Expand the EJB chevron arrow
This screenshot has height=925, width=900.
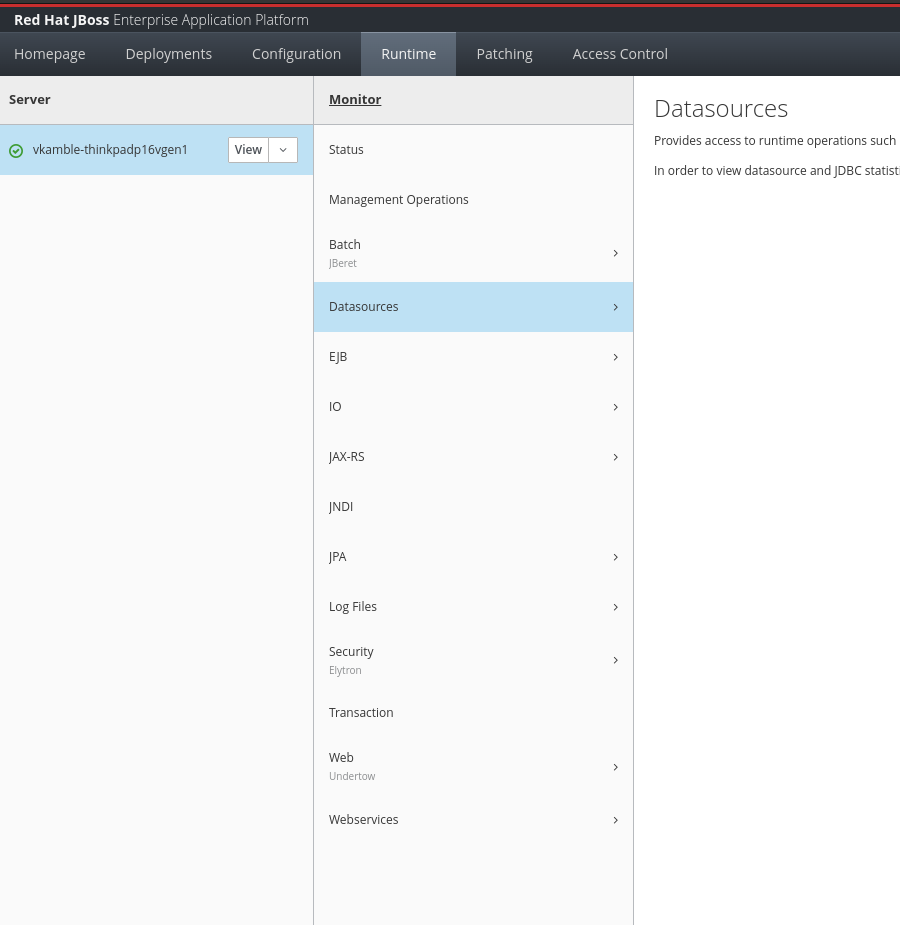click(x=615, y=357)
